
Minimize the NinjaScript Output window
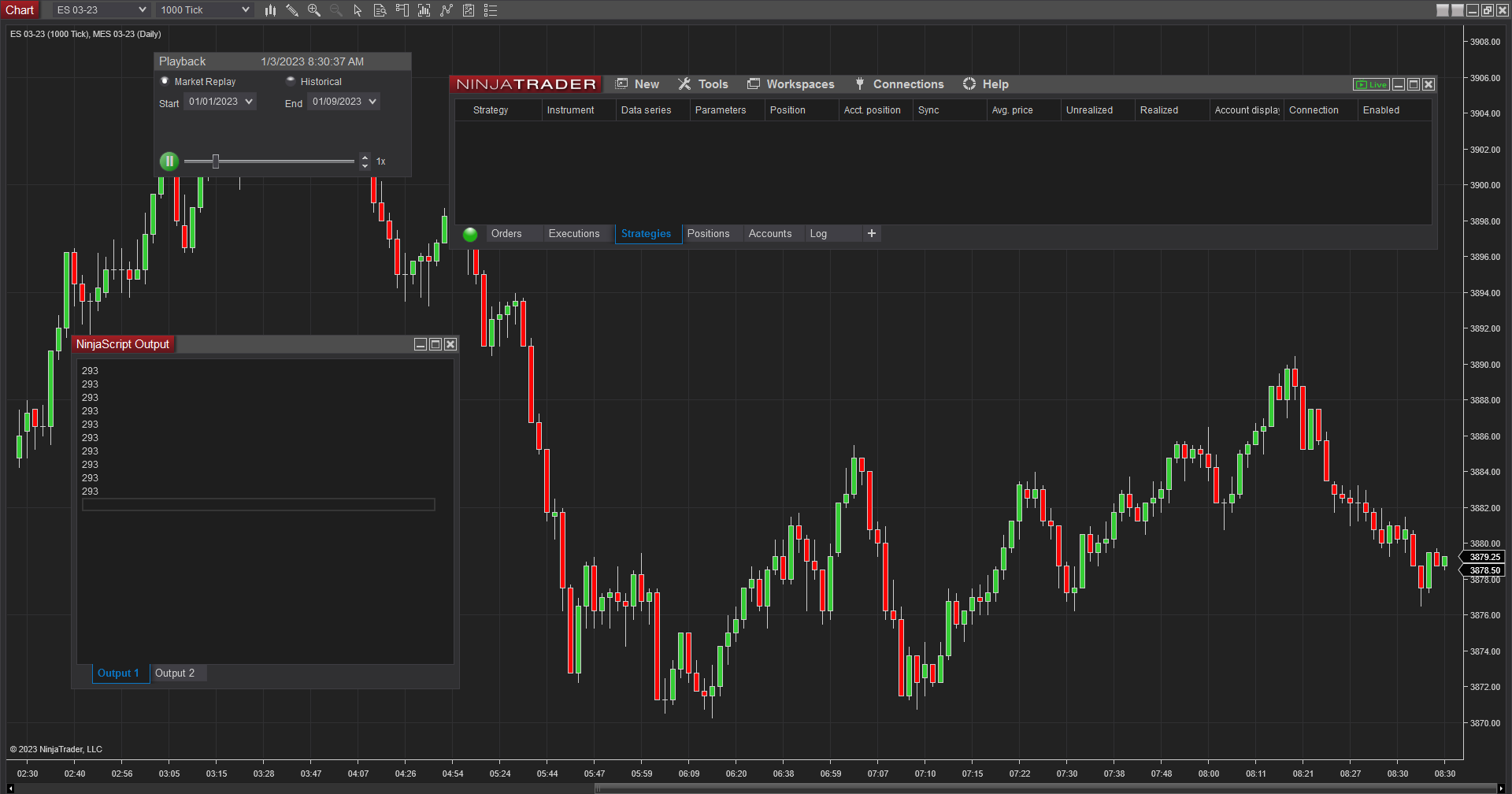click(x=421, y=344)
